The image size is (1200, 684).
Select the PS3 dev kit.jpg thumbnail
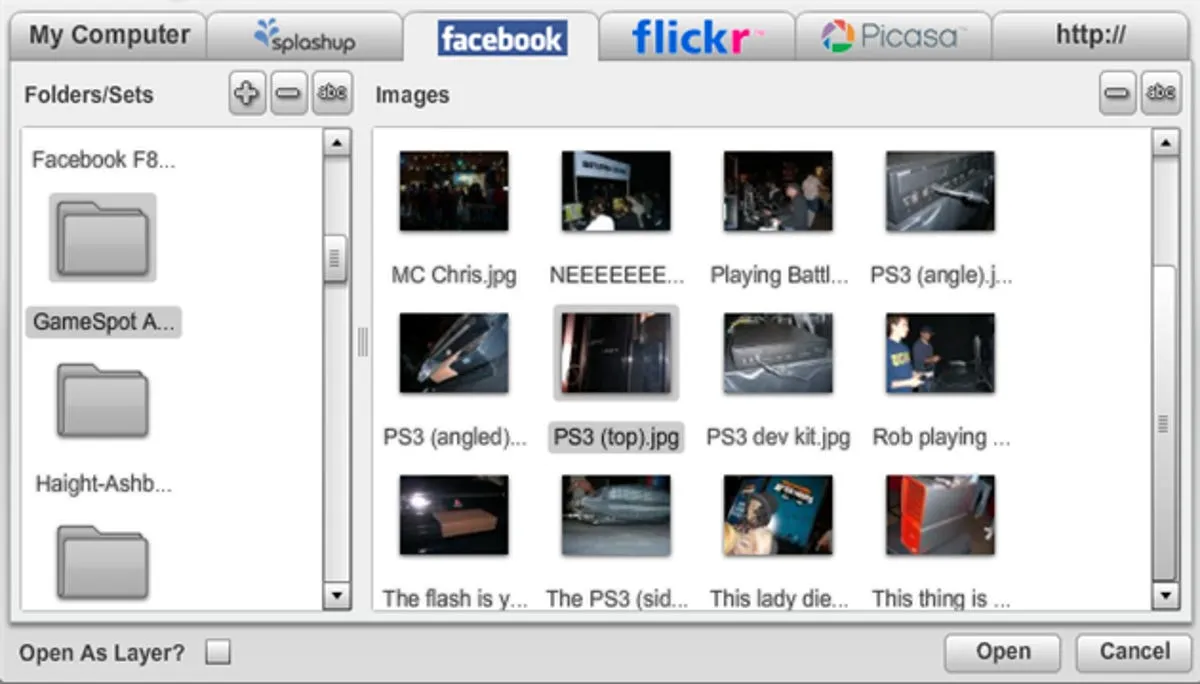(x=778, y=353)
